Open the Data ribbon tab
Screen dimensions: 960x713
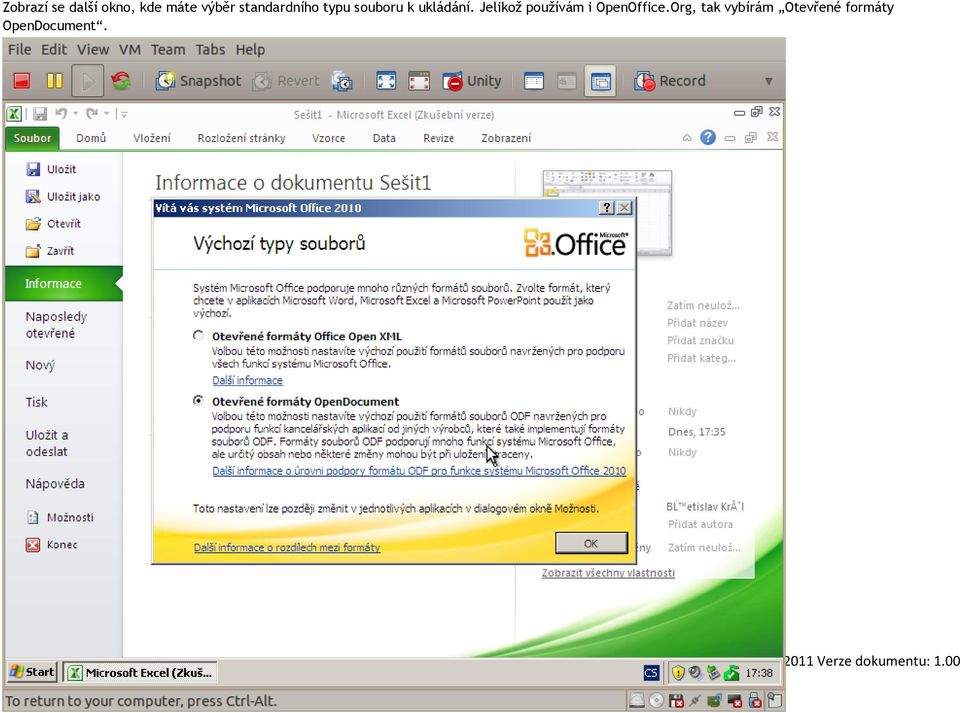tap(384, 138)
